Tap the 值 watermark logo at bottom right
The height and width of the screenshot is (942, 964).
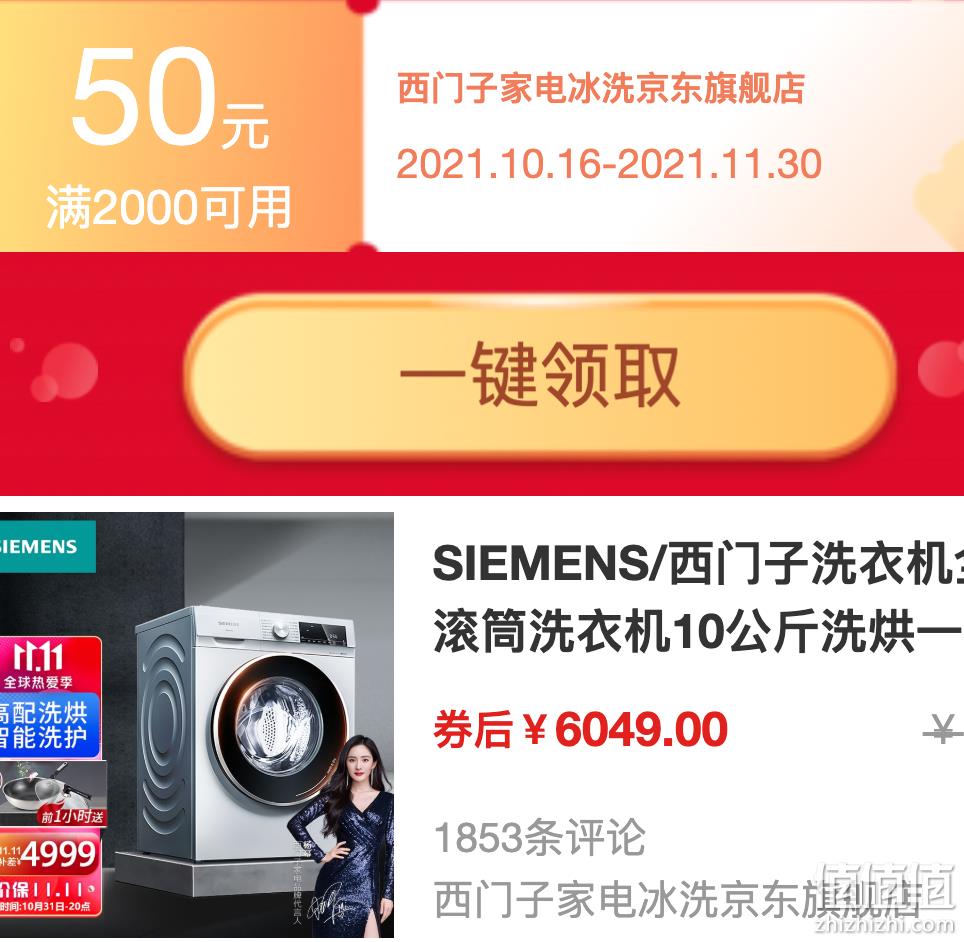884,896
